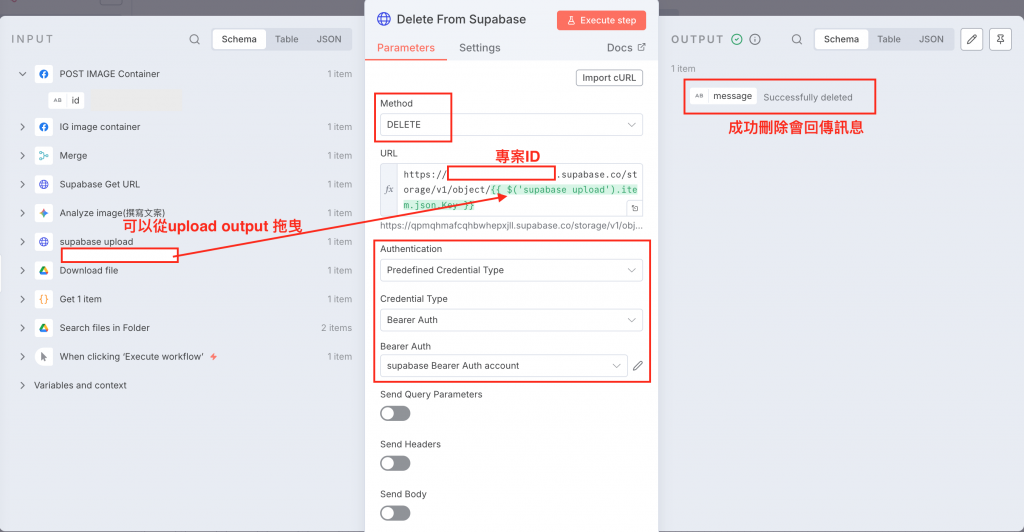This screenshot has width=1024, height=532.
Task: Click the cursor icon of manual trigger node
Action: point(44,356)
